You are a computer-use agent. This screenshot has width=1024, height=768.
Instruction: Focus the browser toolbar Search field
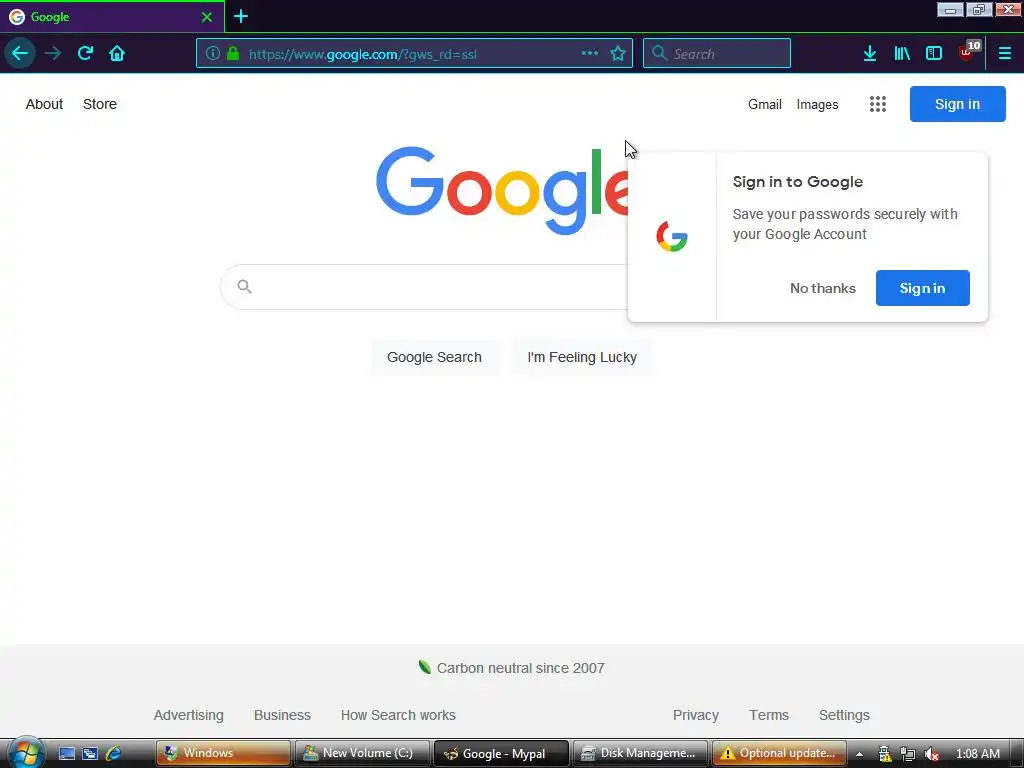717,54
